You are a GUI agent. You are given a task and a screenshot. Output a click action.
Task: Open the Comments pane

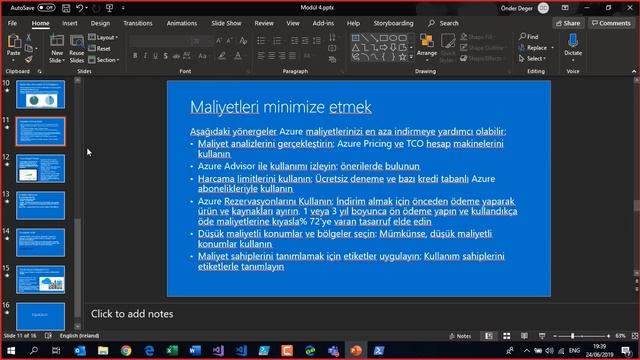(611, 23)
